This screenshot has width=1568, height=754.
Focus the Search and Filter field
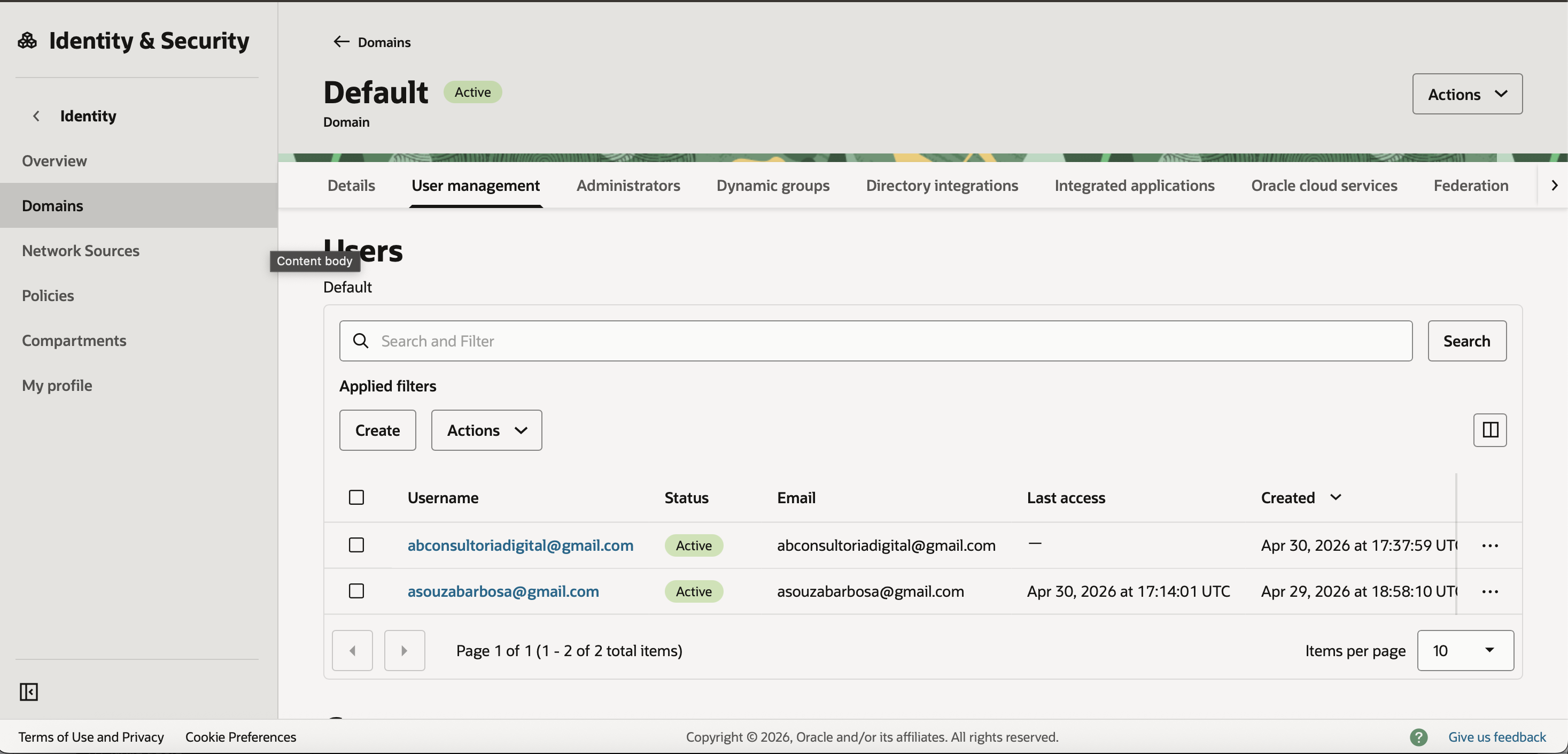[876, 341]
